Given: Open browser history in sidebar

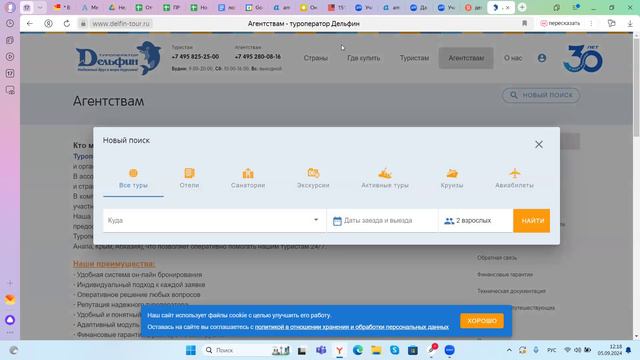Looking at the screenshot, I should [10, 24].
